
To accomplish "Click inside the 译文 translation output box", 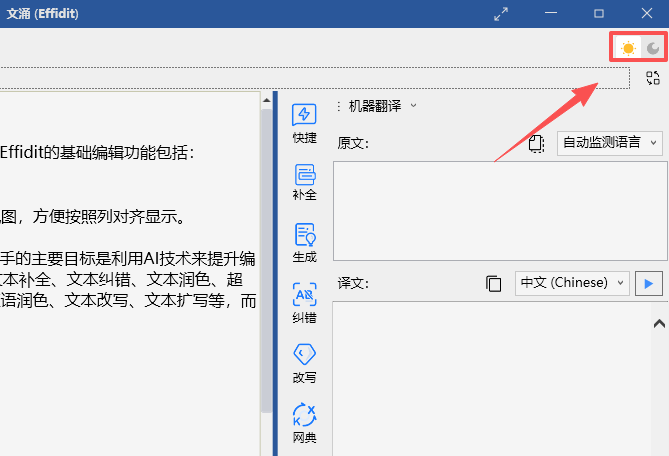I will click(x=490, y=380).
